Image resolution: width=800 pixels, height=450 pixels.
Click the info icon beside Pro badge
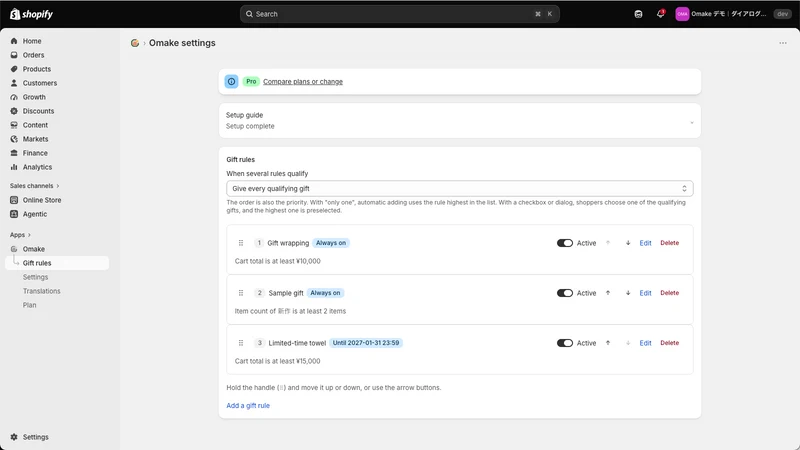pyautogui.click(x=232, y=82)
